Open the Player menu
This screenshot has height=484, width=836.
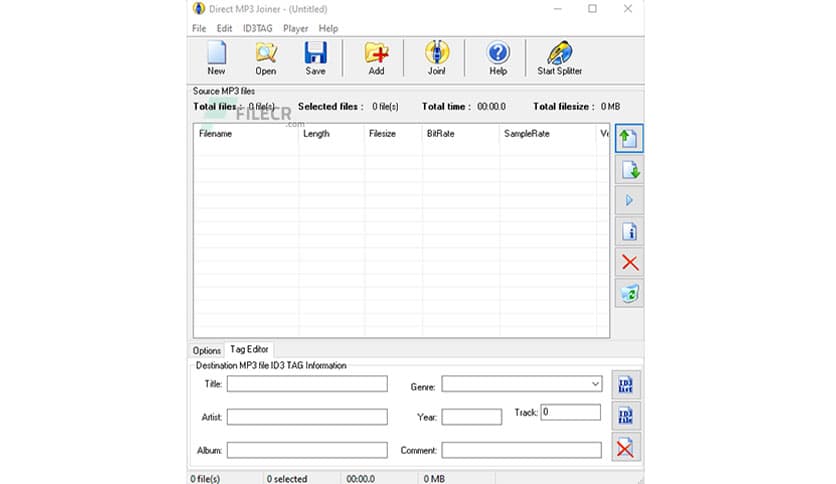coord(295,28)
